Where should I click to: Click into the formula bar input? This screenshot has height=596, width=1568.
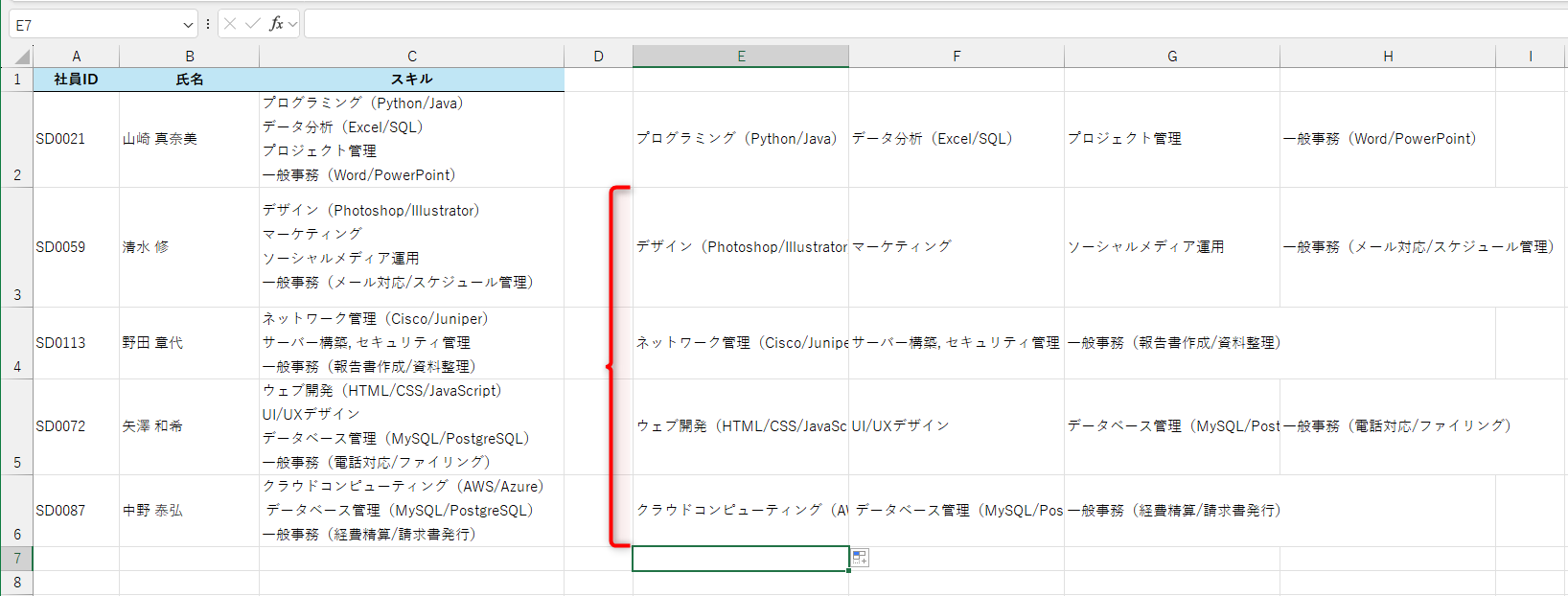coord(934,24)
